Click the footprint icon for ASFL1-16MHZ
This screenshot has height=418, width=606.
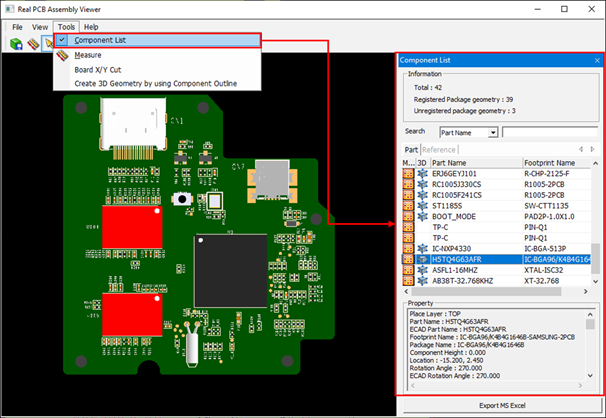pyautogui.click(x=408, y=270)
